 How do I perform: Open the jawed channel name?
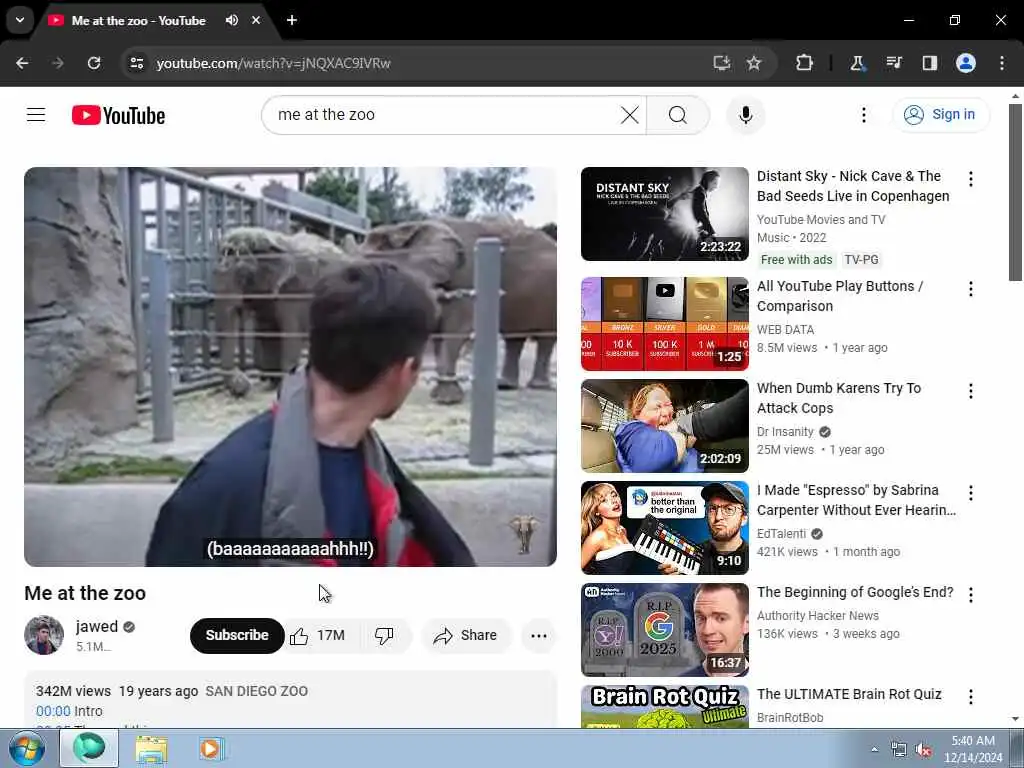97,626
